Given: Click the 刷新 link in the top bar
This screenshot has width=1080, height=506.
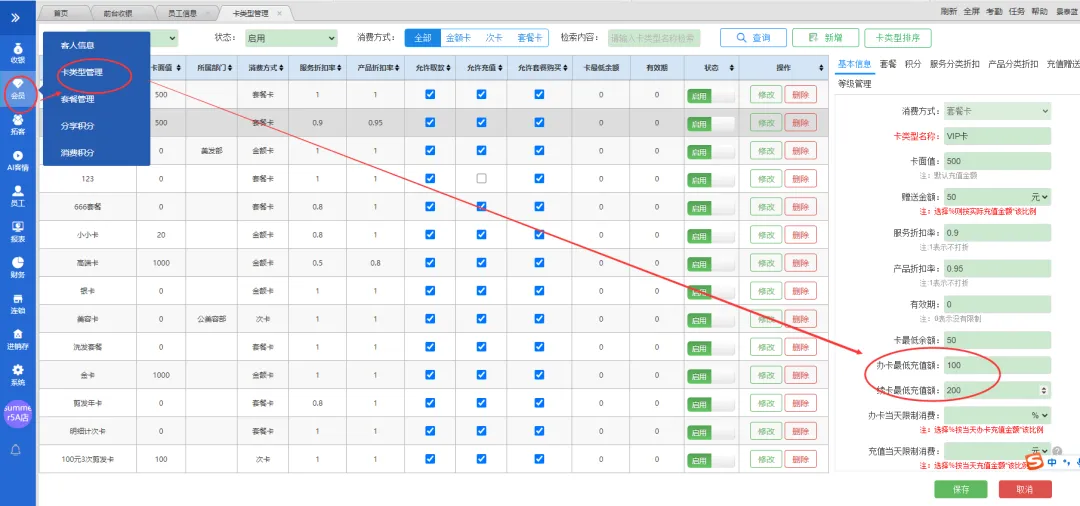Looking at the screenshot, I should pyautogui.click(x=949, y=11).
